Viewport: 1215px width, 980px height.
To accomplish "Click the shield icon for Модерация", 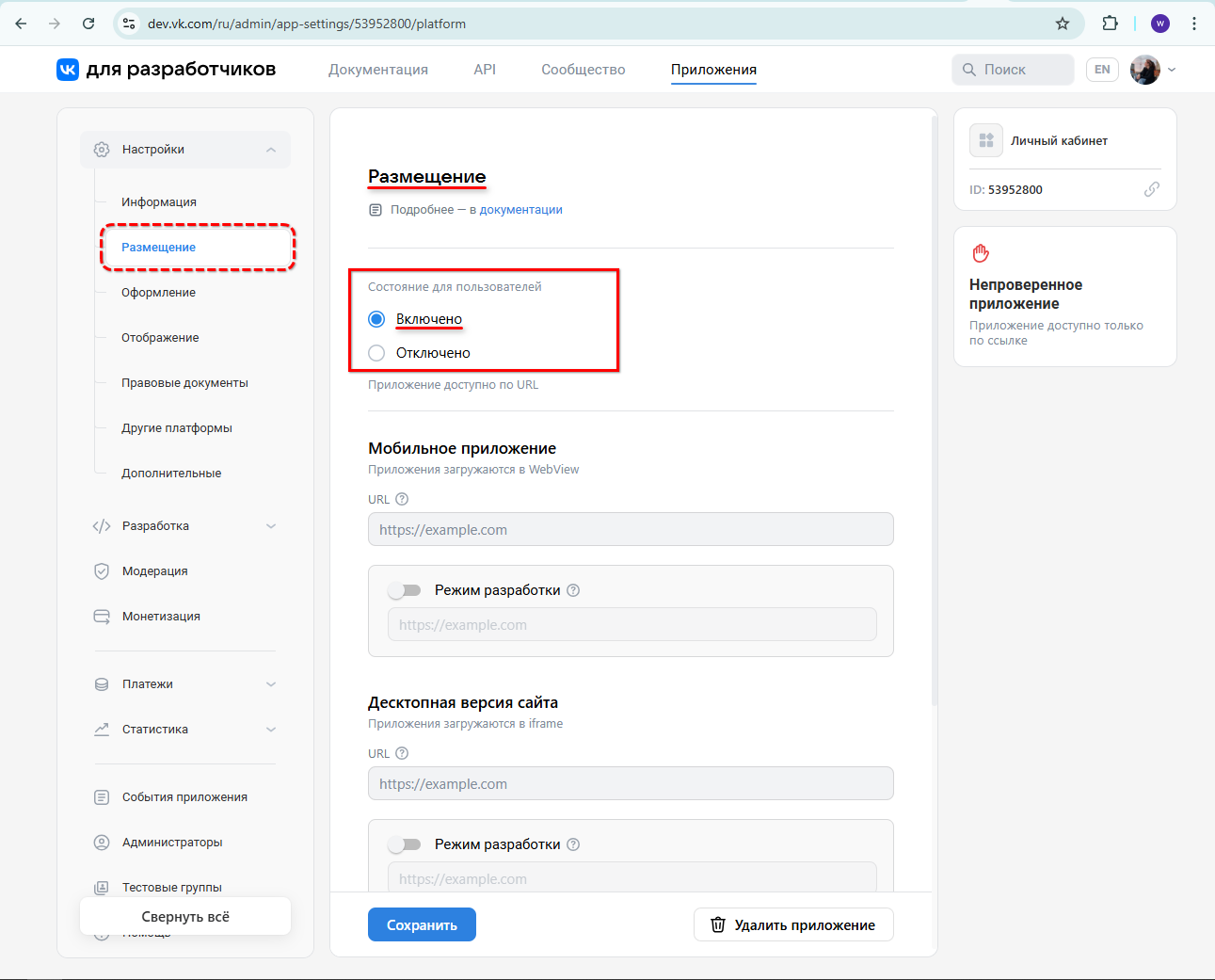I will tap(101, 570).
